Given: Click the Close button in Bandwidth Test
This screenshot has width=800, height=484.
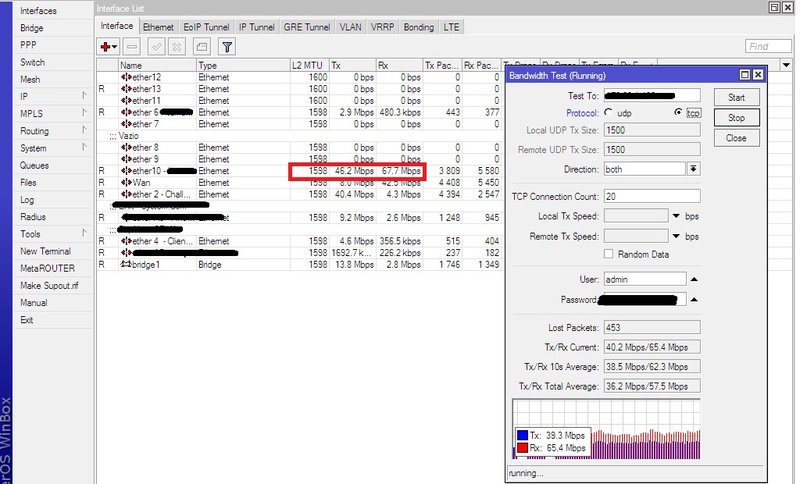Looking at the screenshot, I should [736, 138].
